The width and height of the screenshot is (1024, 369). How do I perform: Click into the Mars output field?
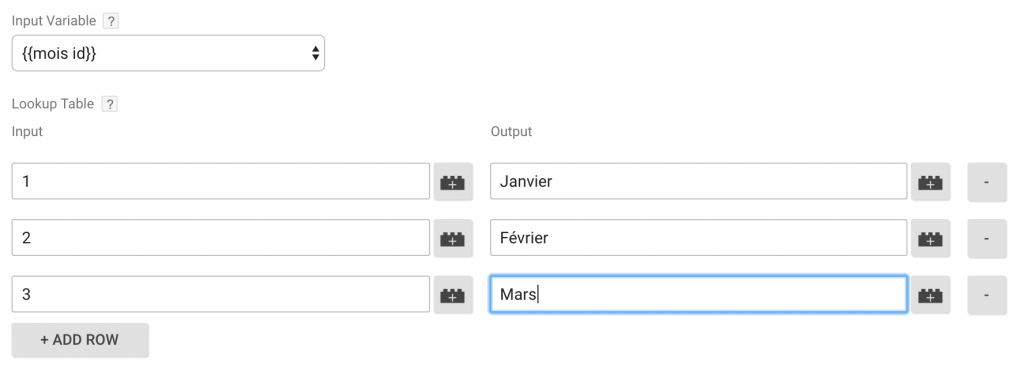pyautogui.click(x=699, y=294)
